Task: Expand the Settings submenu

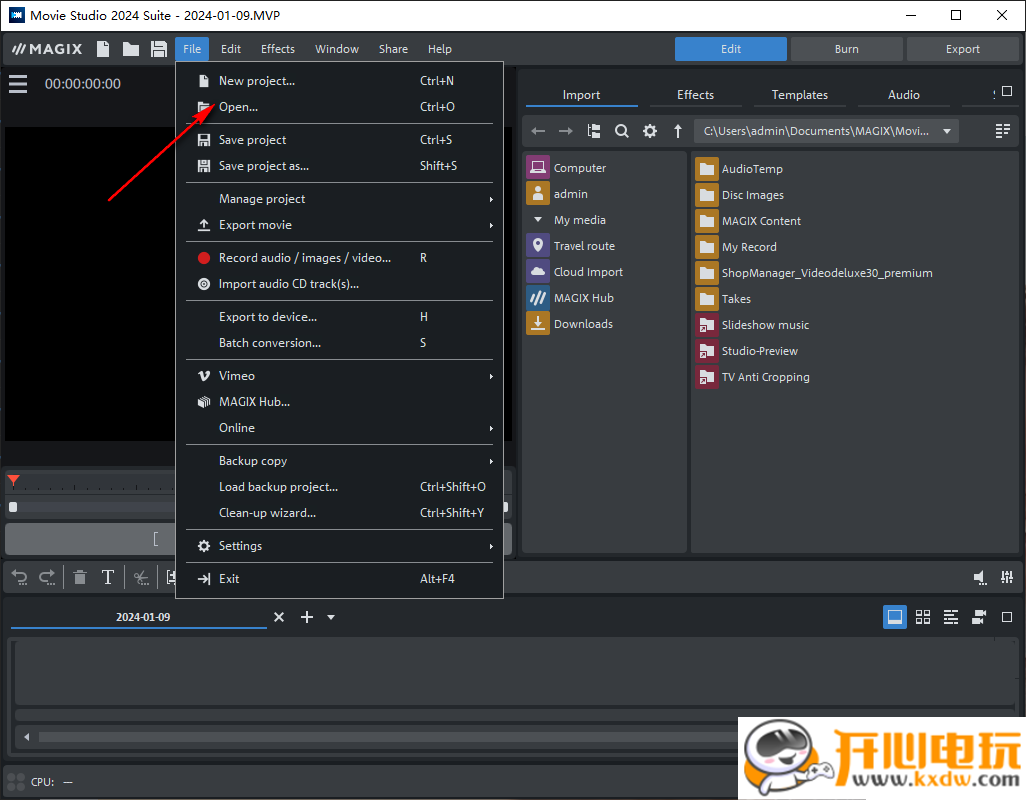Action: 340,546
